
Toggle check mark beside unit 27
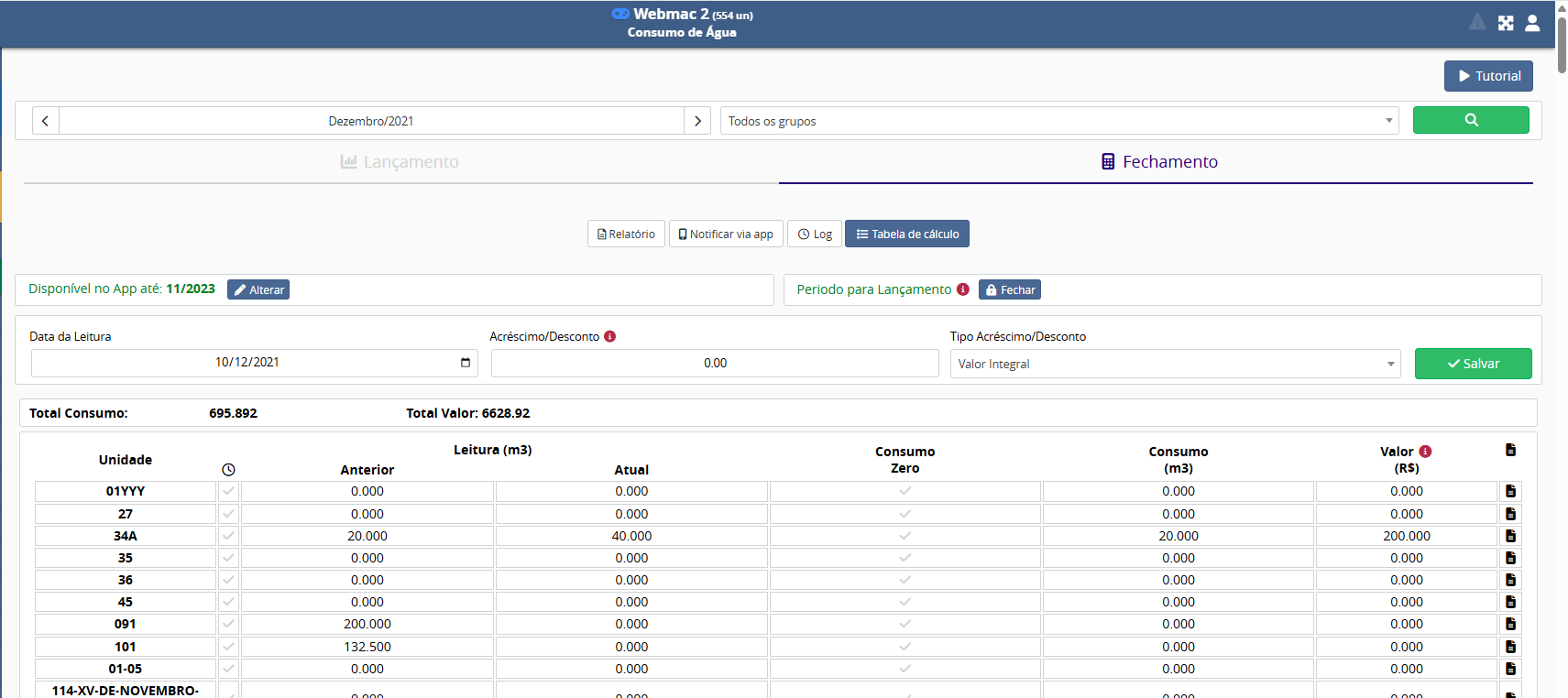click(228, 514)
